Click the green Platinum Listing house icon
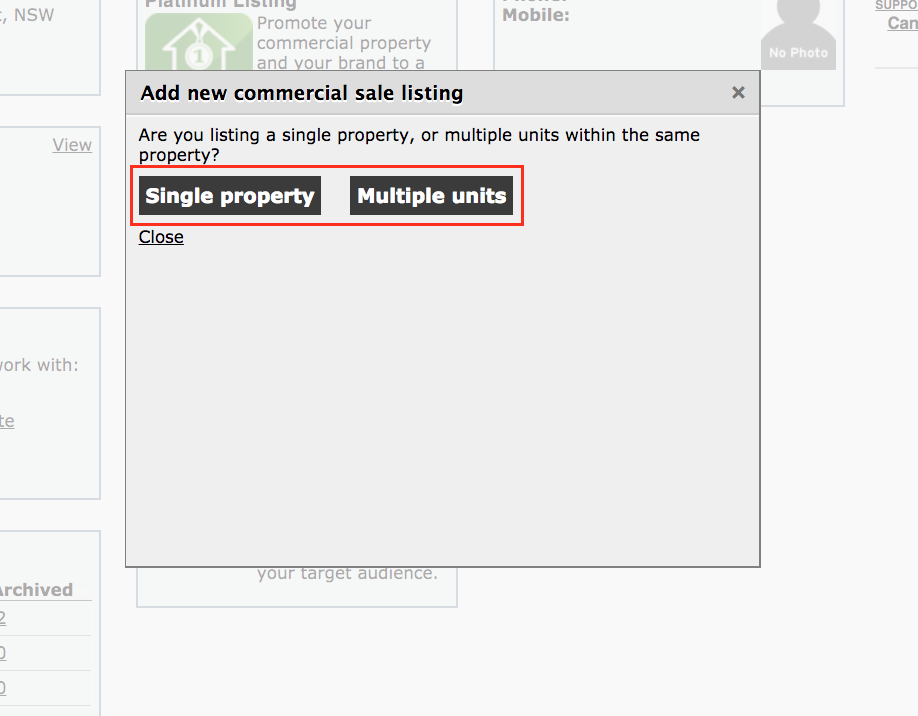The image size is (918, 716). [198, 42]
